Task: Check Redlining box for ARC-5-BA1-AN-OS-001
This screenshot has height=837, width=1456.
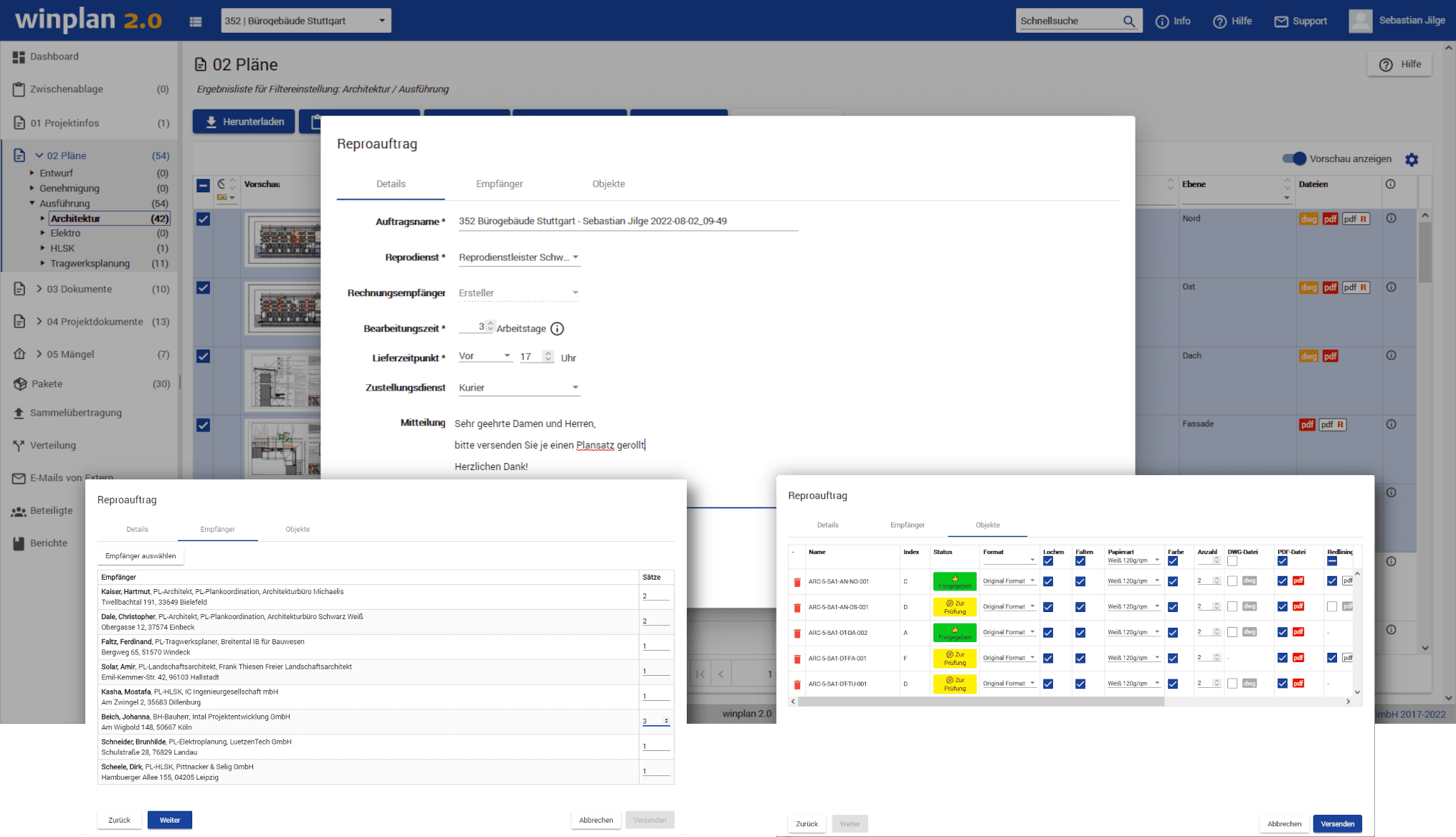Action: 1332,607
